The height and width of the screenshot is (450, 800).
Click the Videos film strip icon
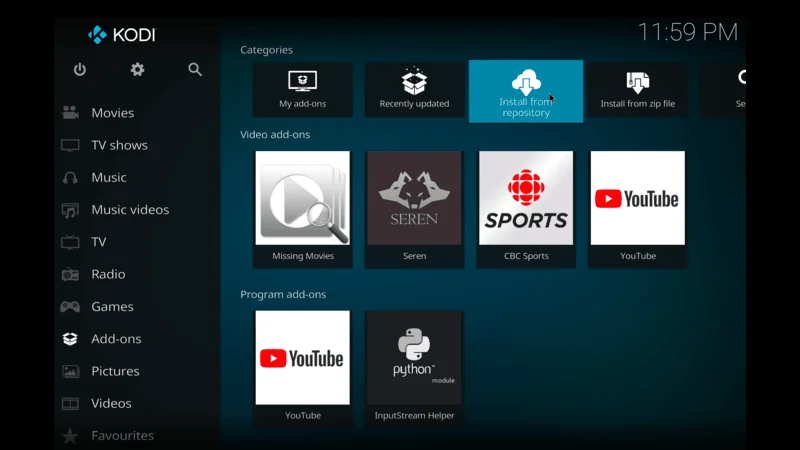click(70, 404)
